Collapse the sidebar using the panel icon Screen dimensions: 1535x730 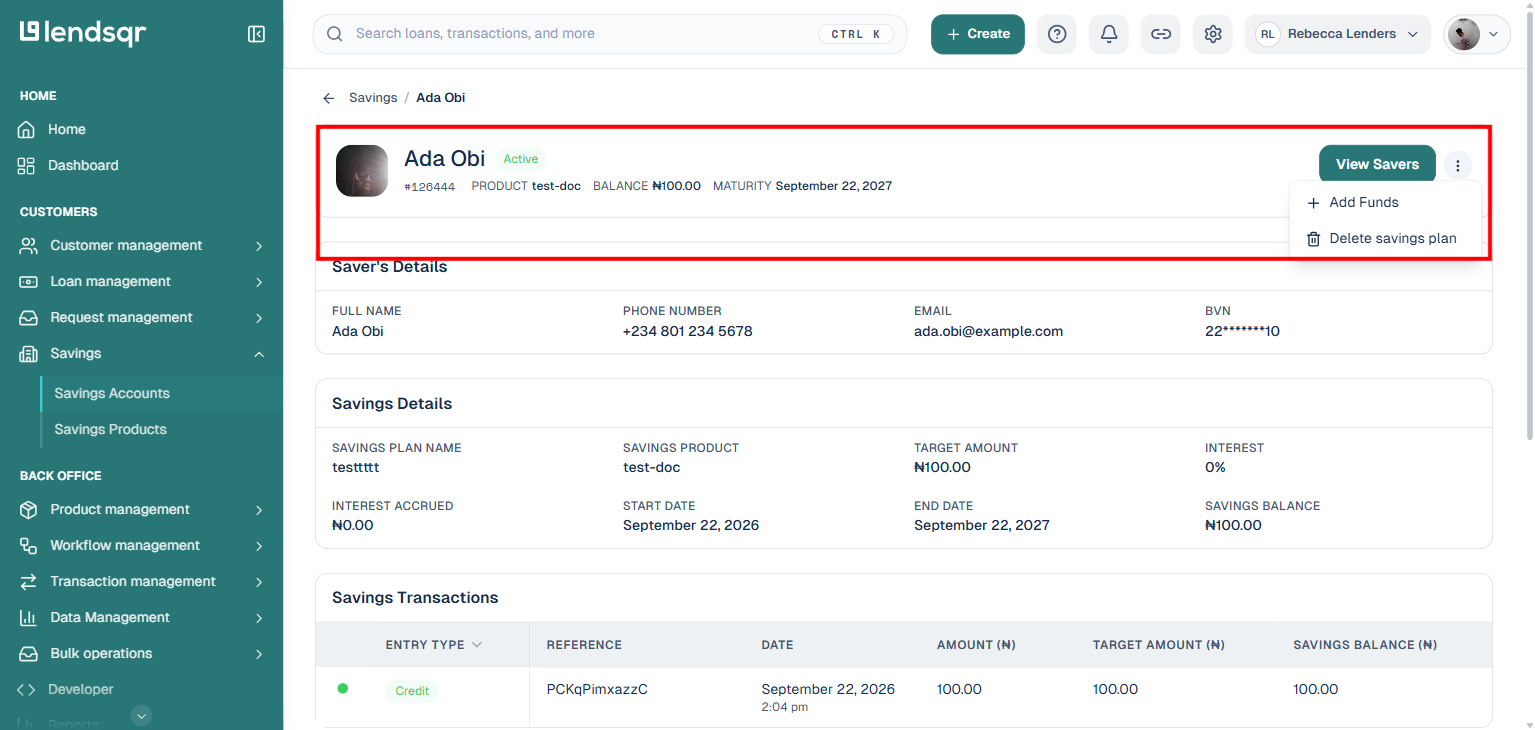point(256,34)
